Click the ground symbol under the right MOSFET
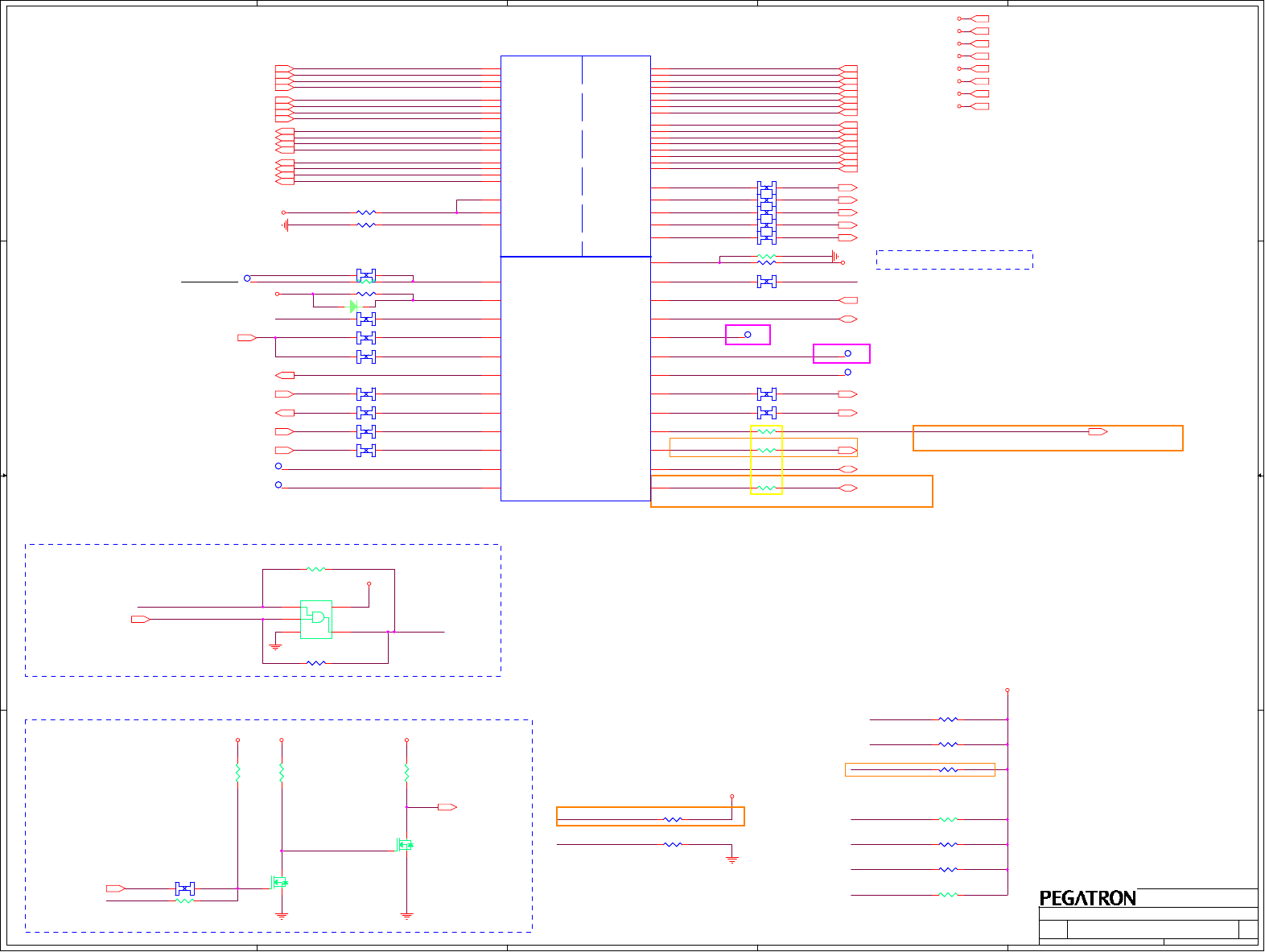 point(406,915)
